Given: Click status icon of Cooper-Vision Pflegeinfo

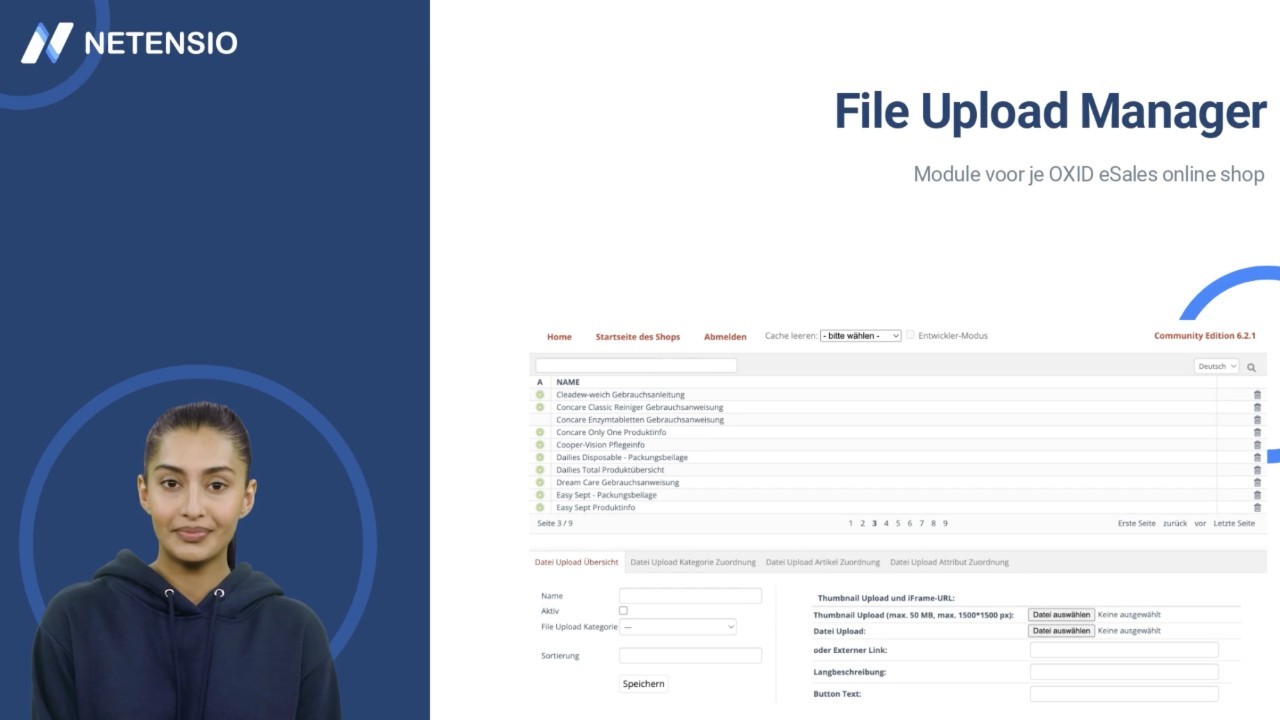Looking at the screenshot, I should (540, 445).
